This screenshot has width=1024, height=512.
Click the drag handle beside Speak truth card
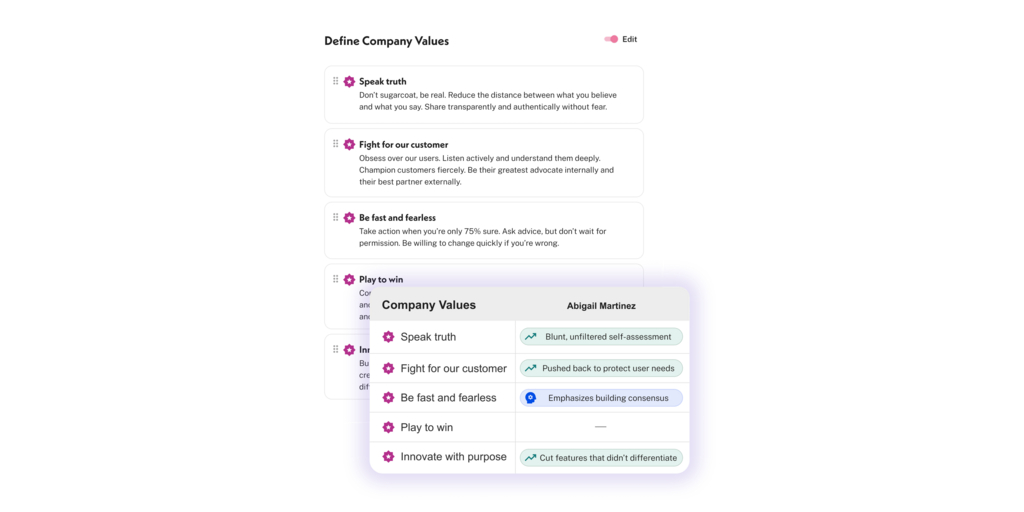coord(336,81)
